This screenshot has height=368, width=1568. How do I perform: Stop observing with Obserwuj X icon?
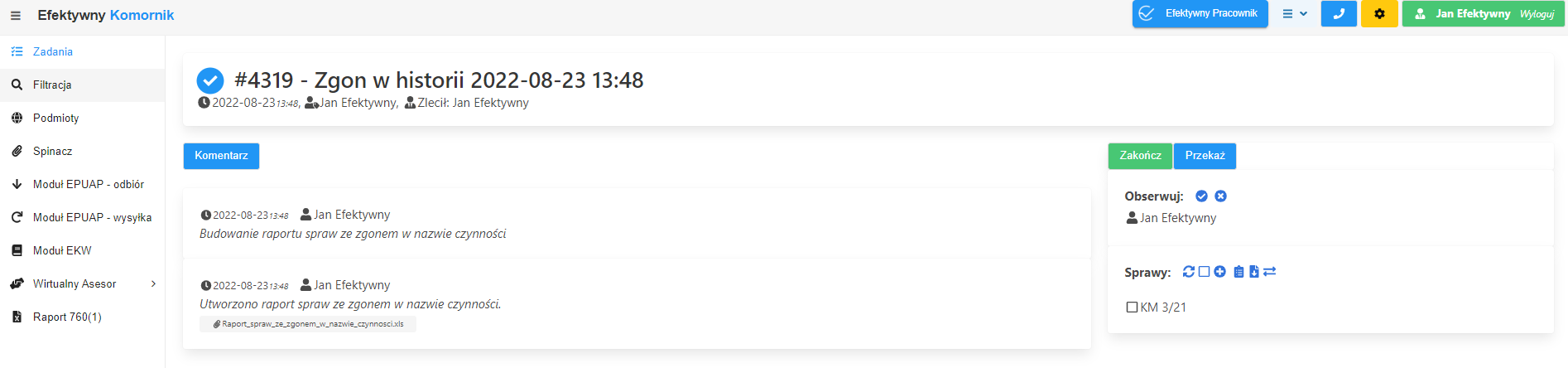click(x=1220, y=196)
